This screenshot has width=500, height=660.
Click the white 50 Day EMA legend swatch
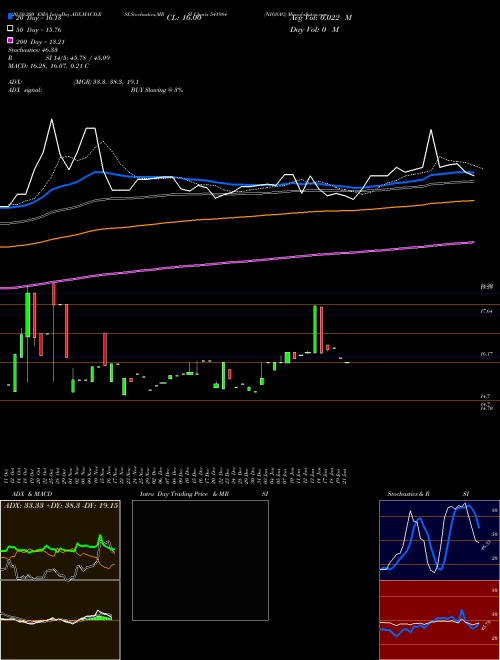coord(10,29)
